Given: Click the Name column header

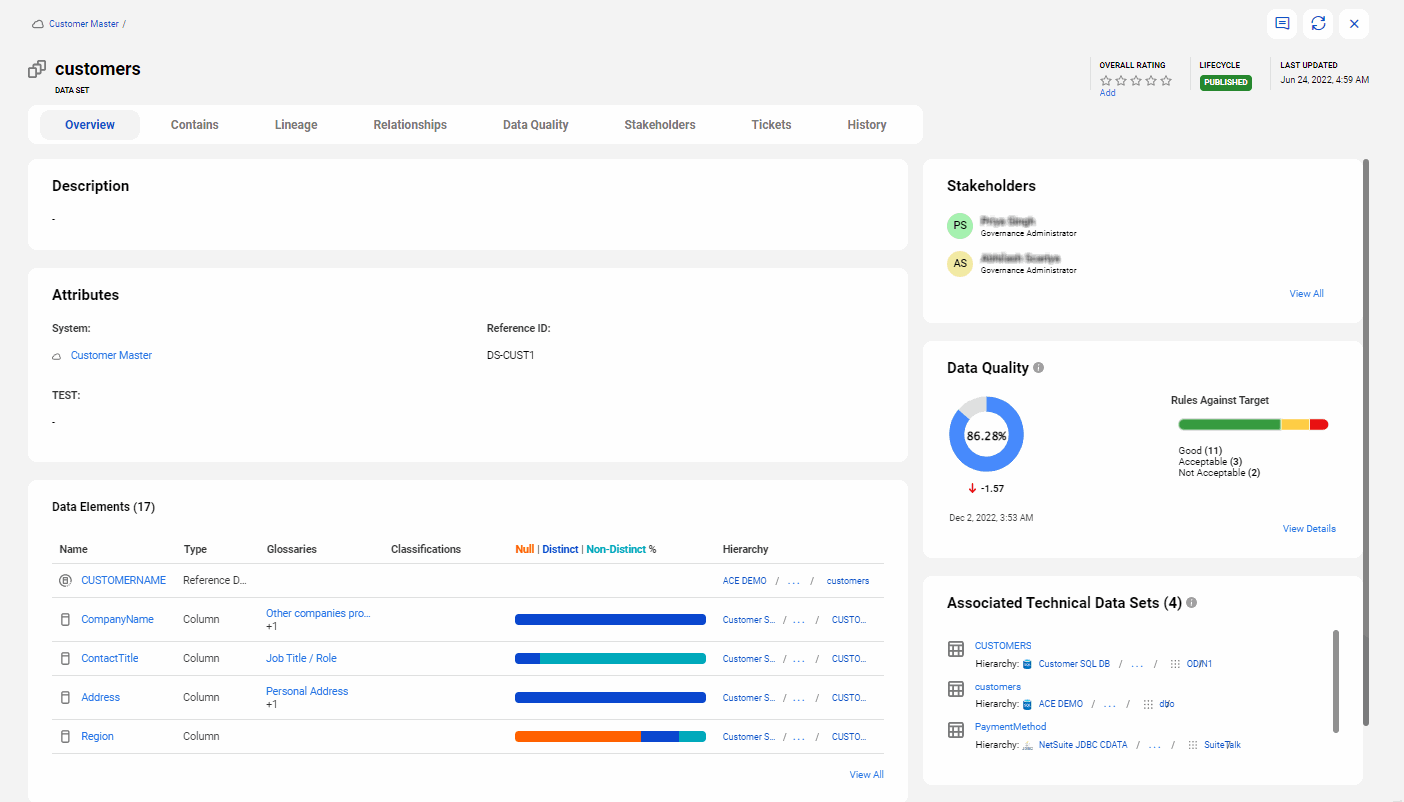Looking at the screenshot, I should pyautogui.click(x=73, y=549).
